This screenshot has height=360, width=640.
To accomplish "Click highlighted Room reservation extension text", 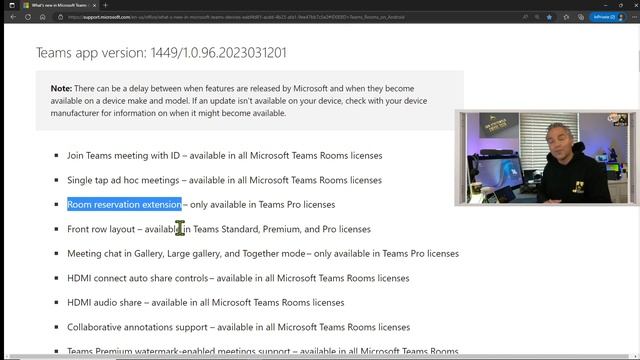I will (x=124, y=204).
